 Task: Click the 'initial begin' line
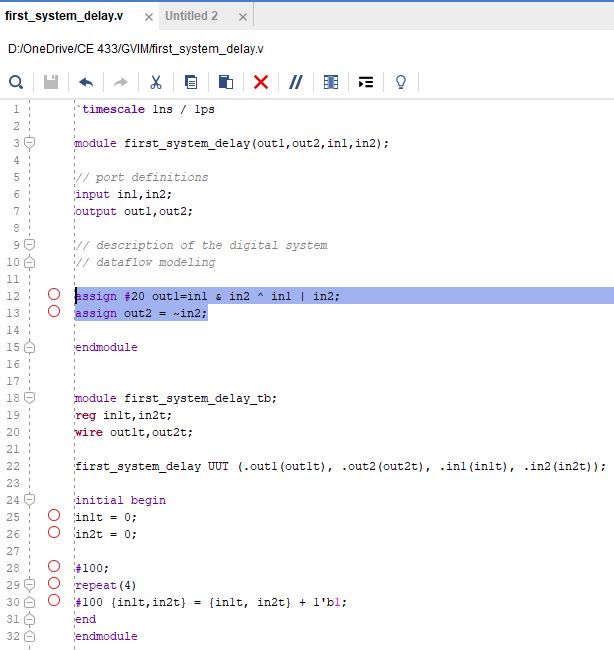120,500
